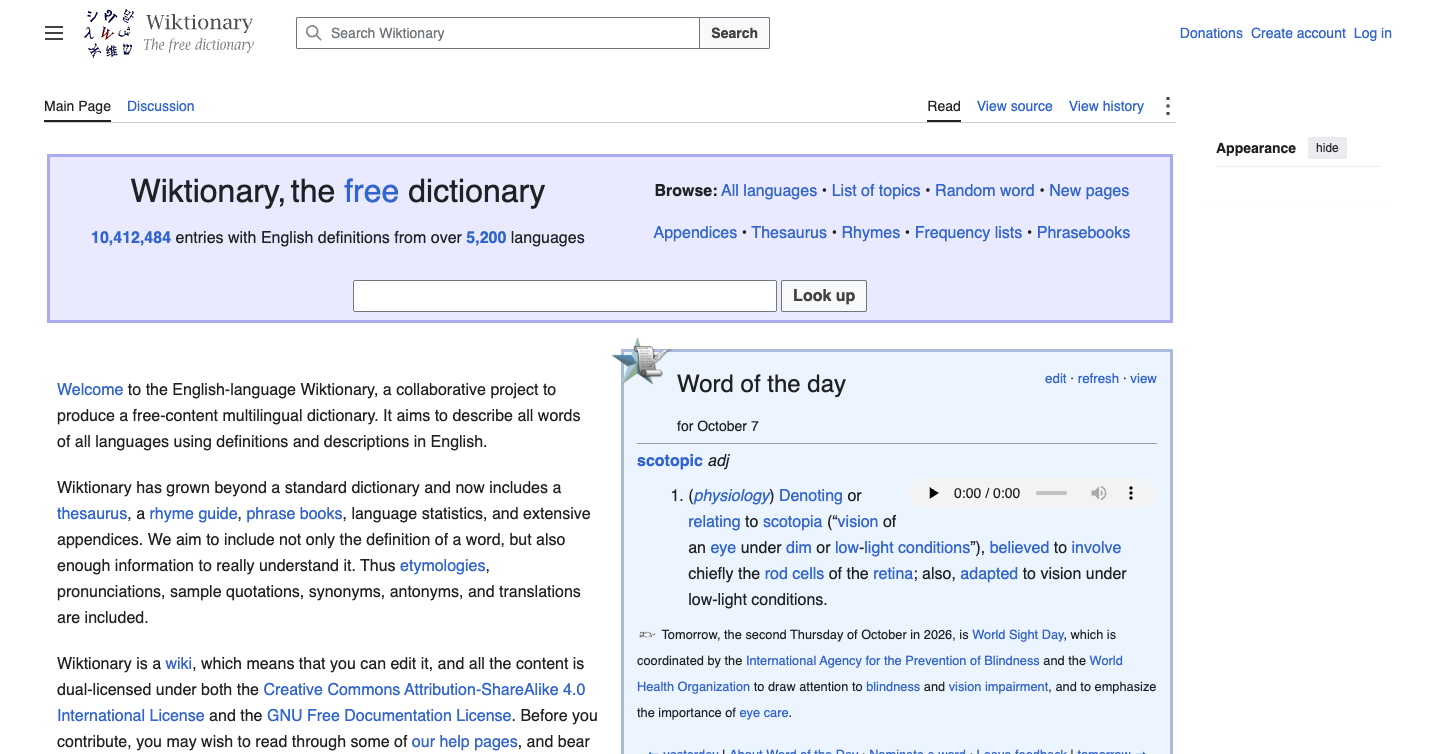1440x754 pixels.
Task: Open the Appendices link
Action: (x=695, y=233)
